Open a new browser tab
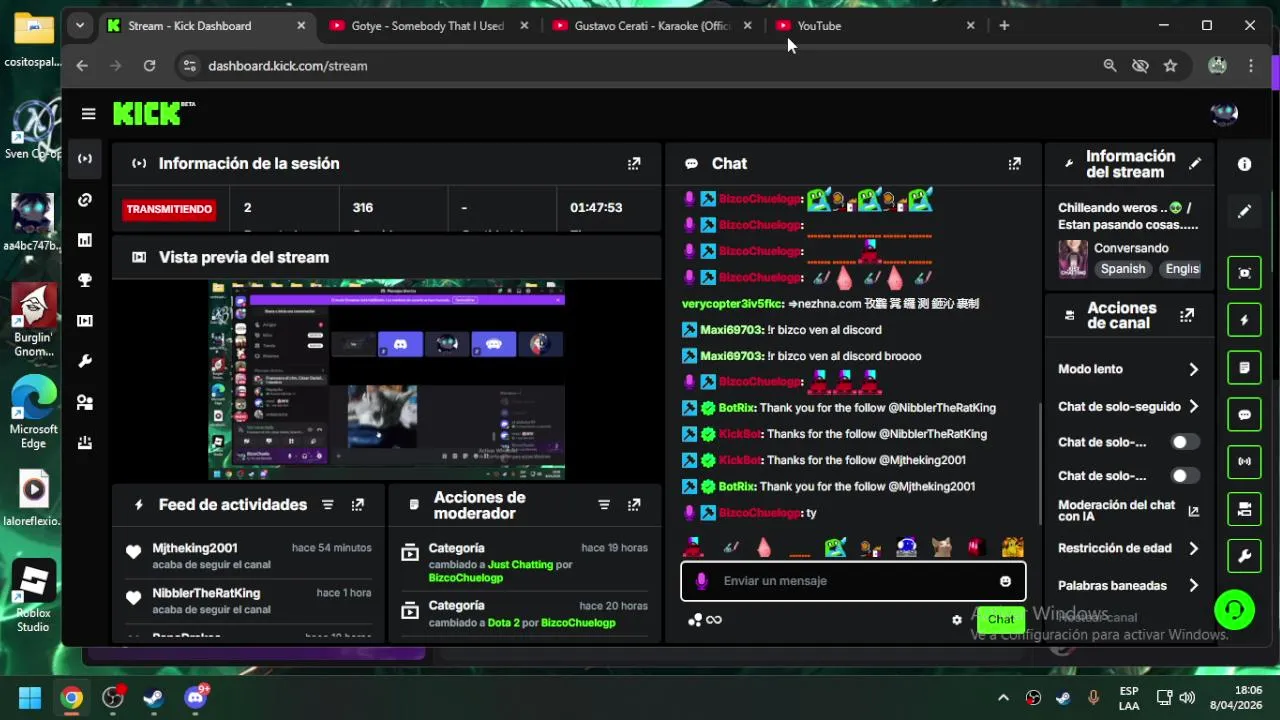 (1004, 26)
